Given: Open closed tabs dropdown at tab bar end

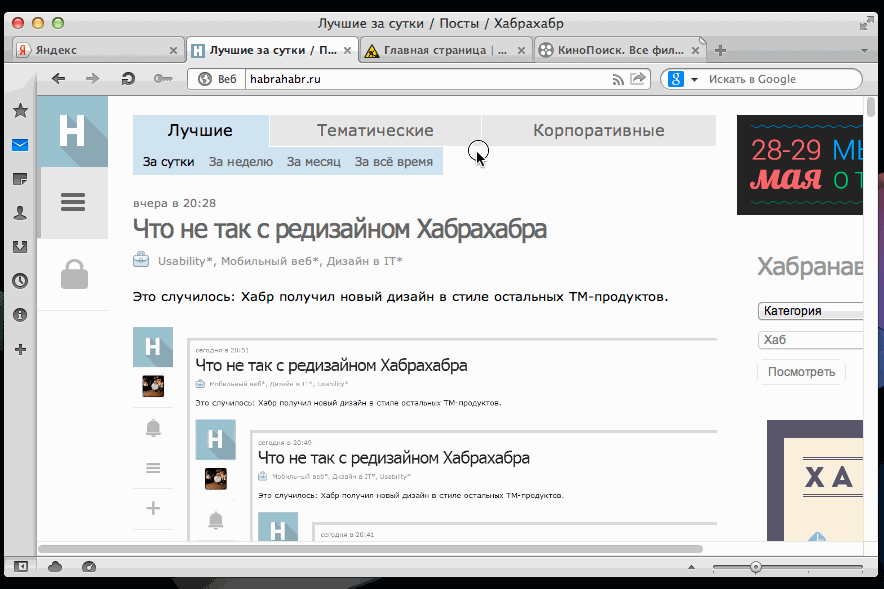Looking at the screenshot, I should click(864, 51).
